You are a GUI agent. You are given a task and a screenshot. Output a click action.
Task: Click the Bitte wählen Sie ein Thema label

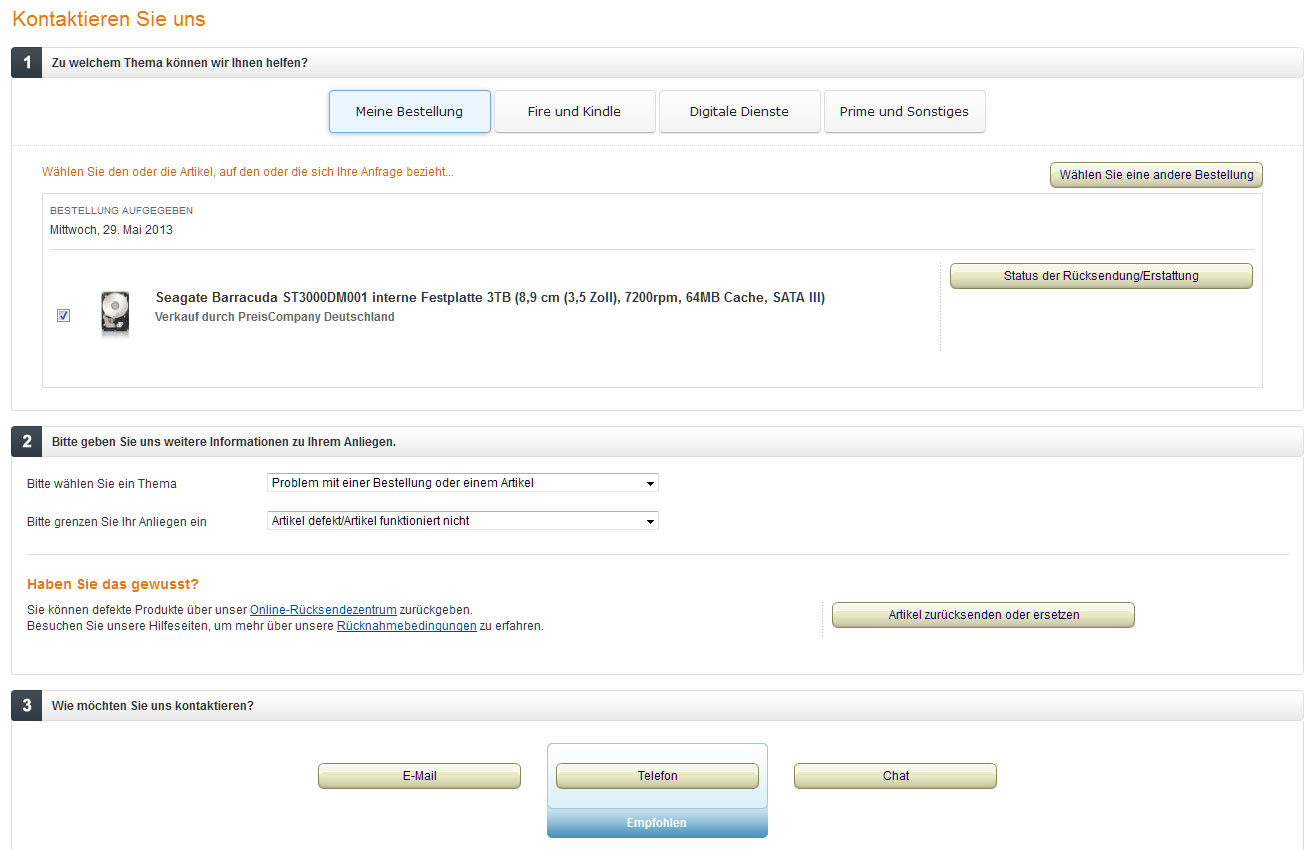[x=102, y=484]
